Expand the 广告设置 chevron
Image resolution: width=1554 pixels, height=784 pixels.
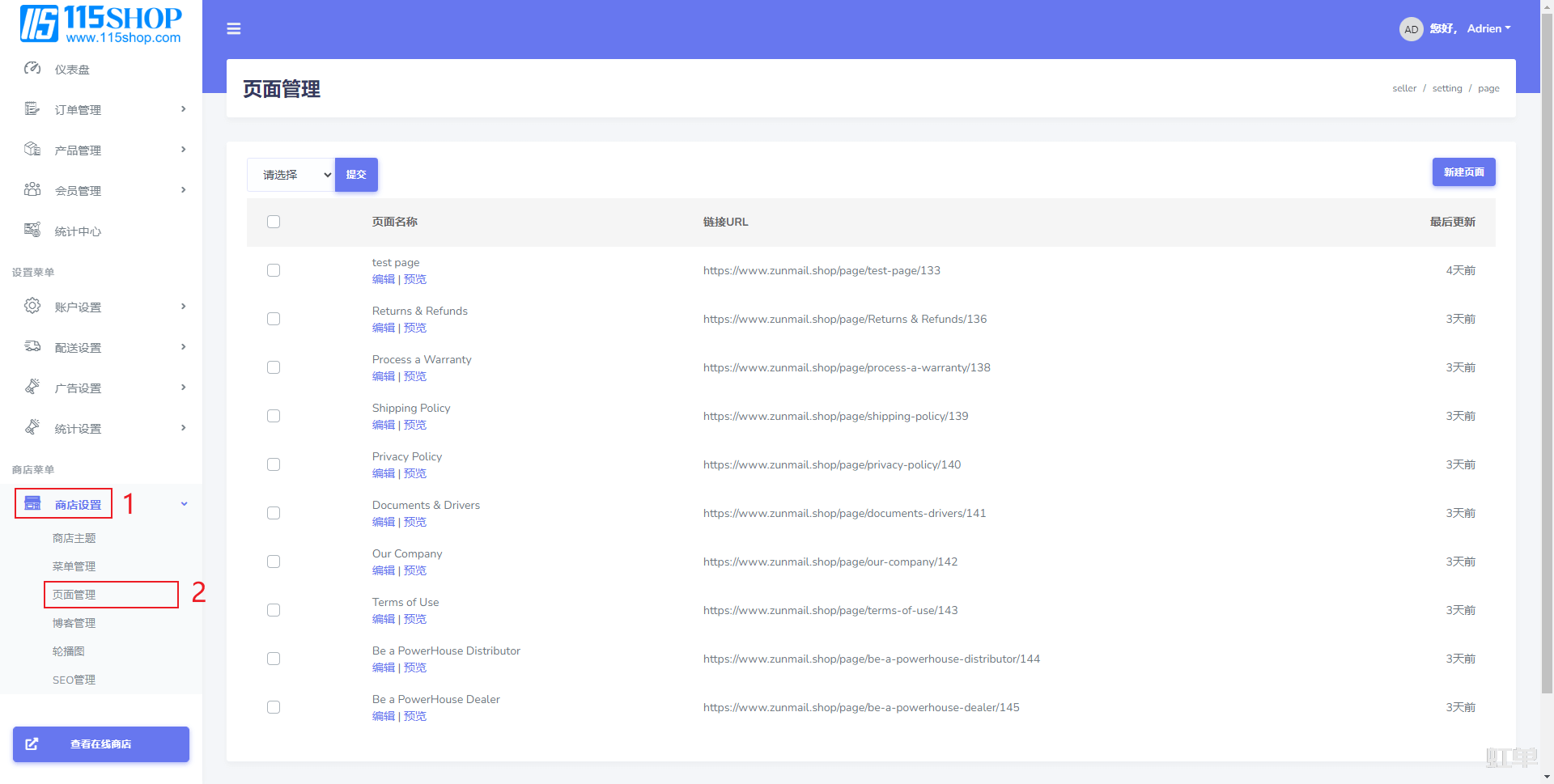pyautogui.click(x=184, y=388)
